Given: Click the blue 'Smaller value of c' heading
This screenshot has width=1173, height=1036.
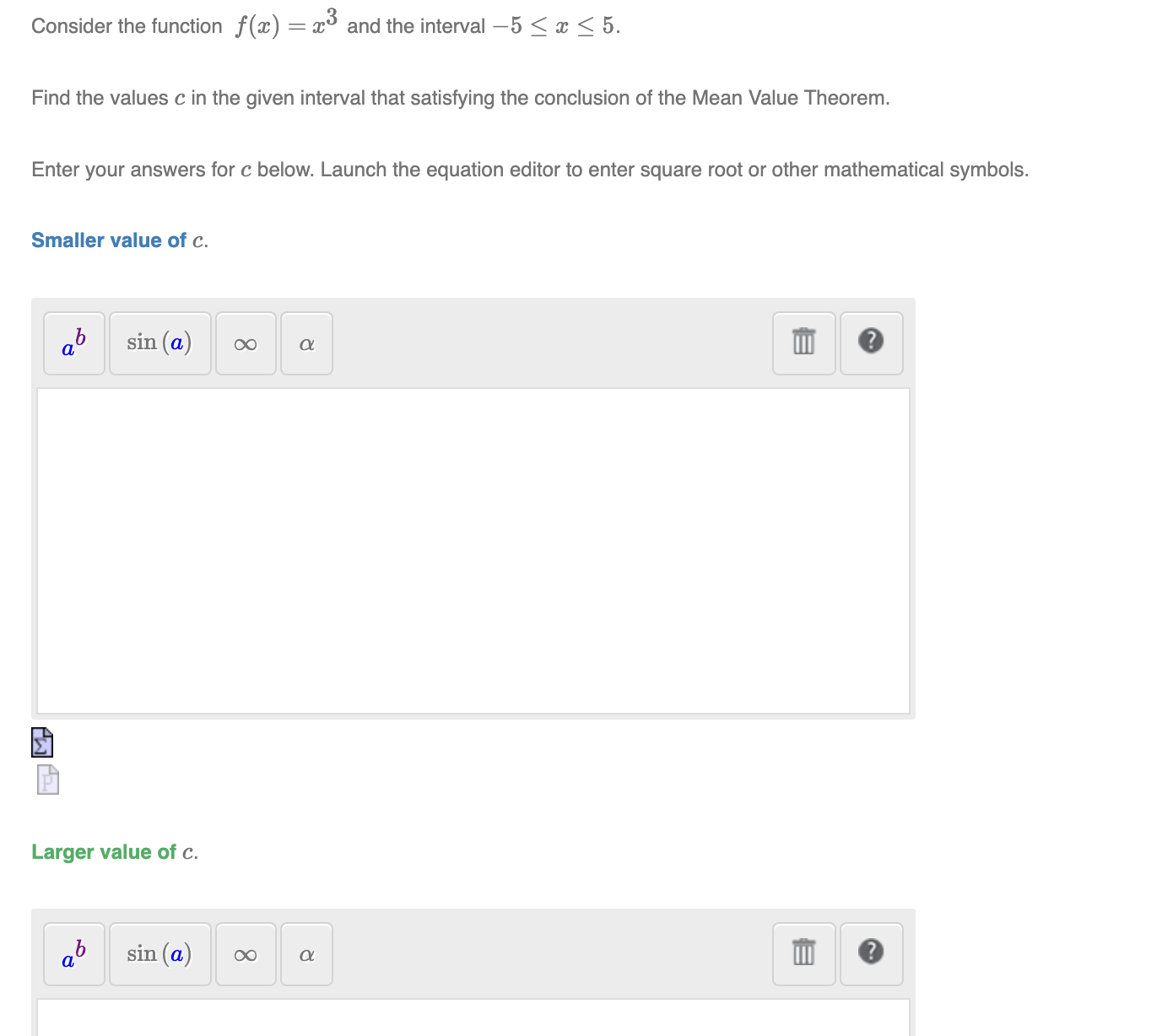Looking at the screenshot, I should coord(118,240).
